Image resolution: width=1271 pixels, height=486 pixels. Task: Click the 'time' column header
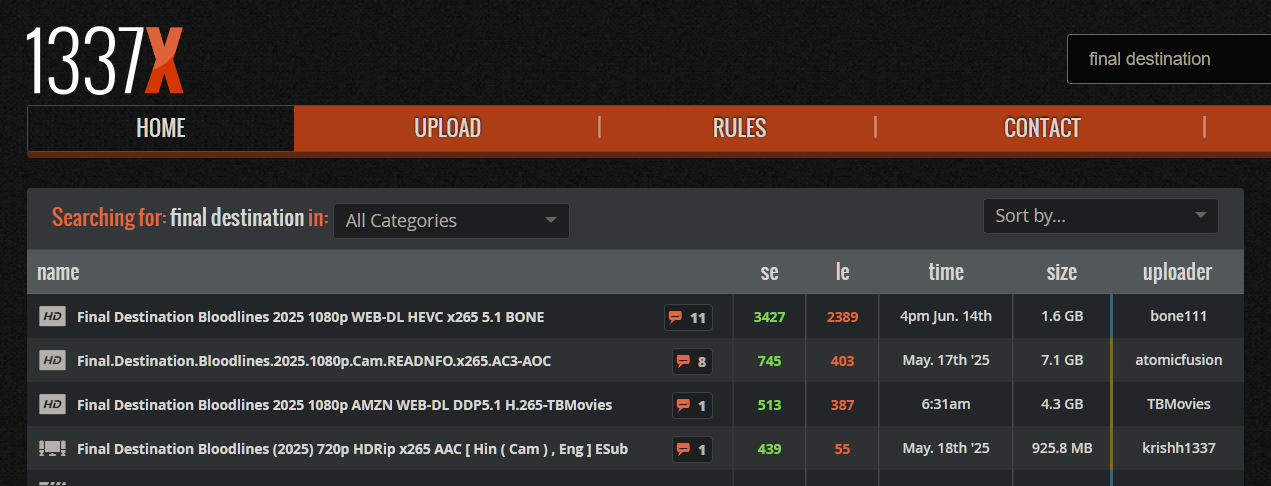[946, 272]
